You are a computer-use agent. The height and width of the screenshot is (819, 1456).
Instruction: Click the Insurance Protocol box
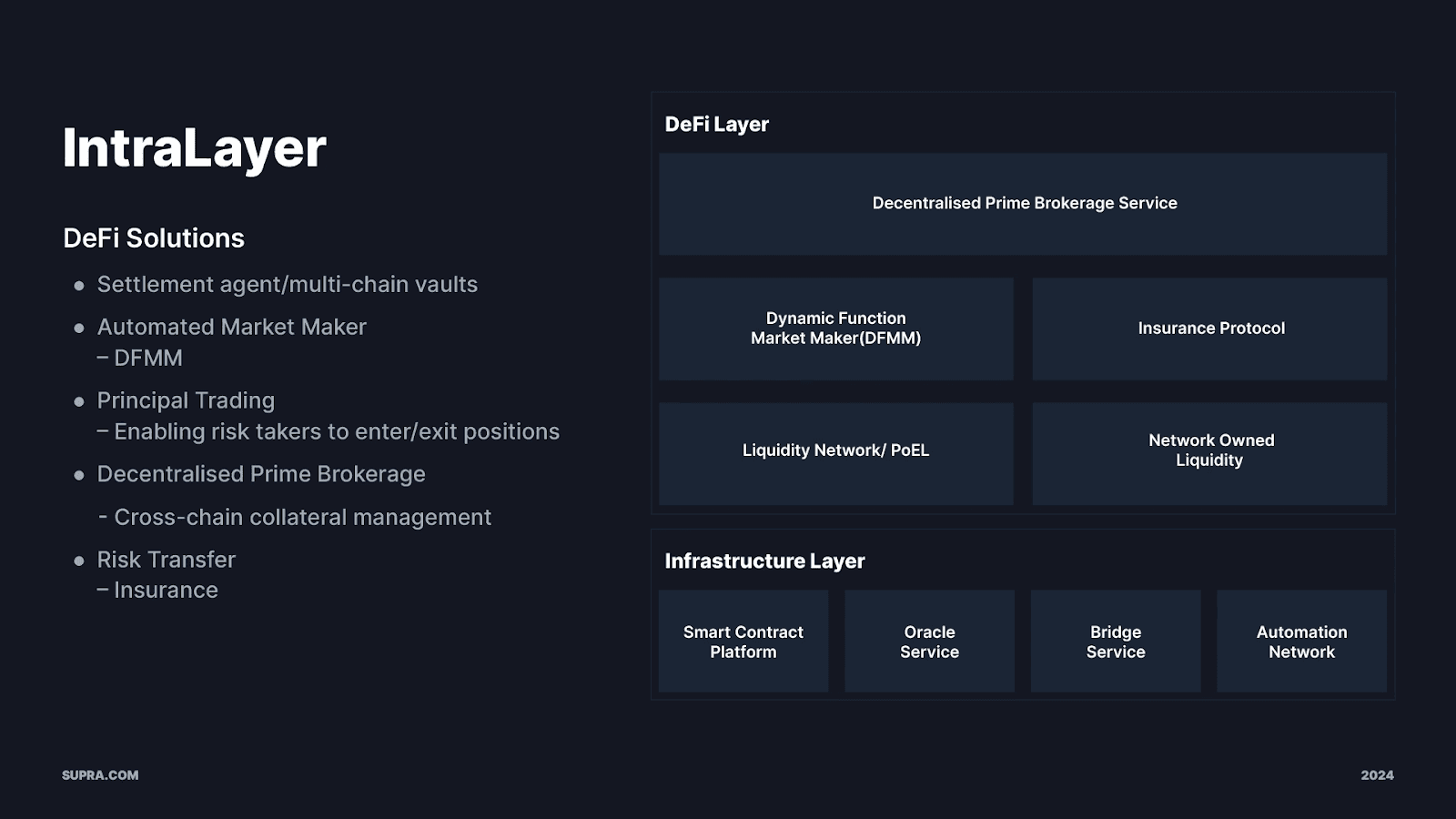tap(1209, 329)
